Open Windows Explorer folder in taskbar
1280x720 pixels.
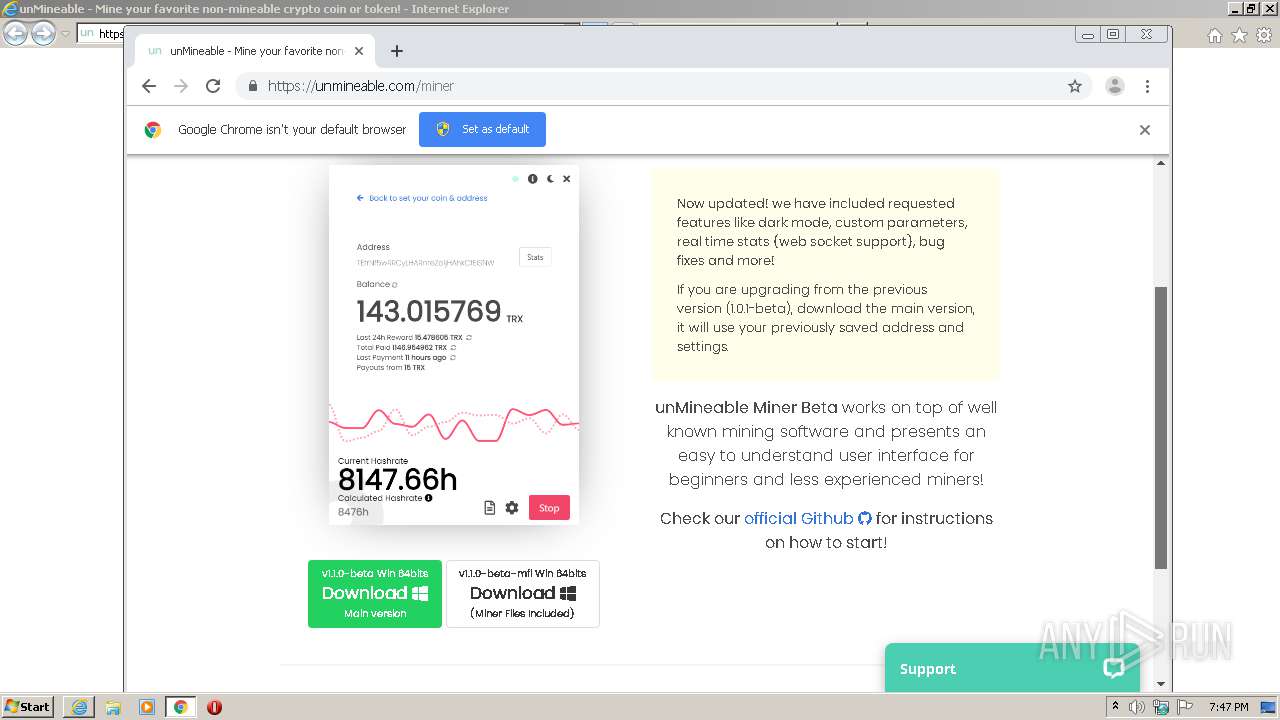point(113,707)
